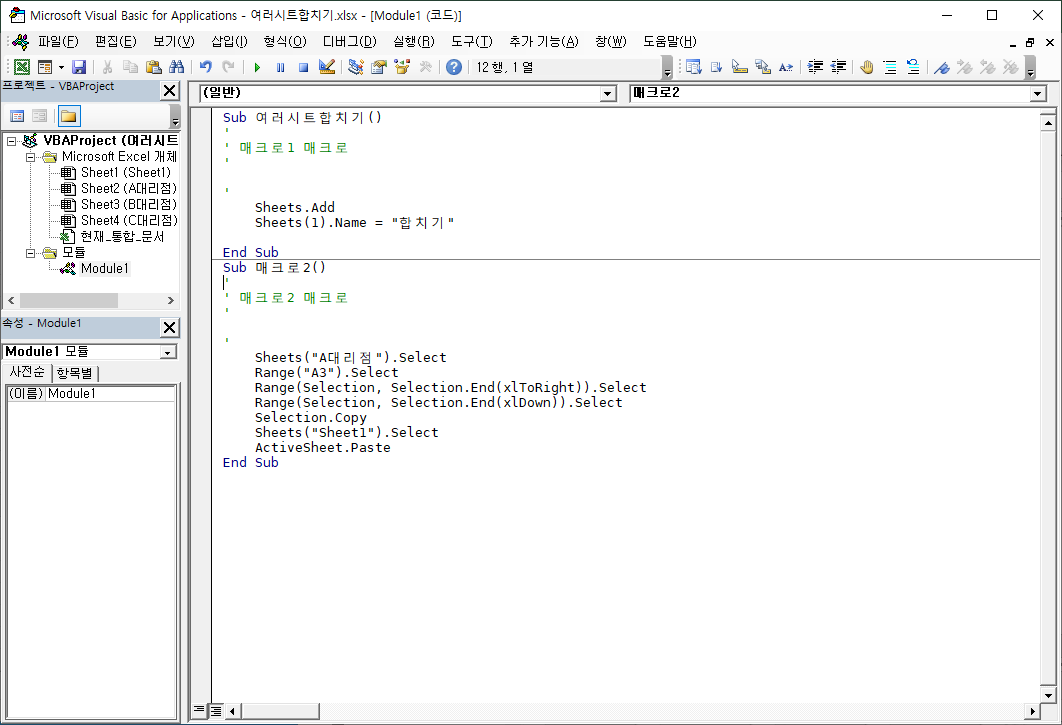Collapse the 모듈 folder node
Viewport: 1062px width, 725px height.
point(30,253)
